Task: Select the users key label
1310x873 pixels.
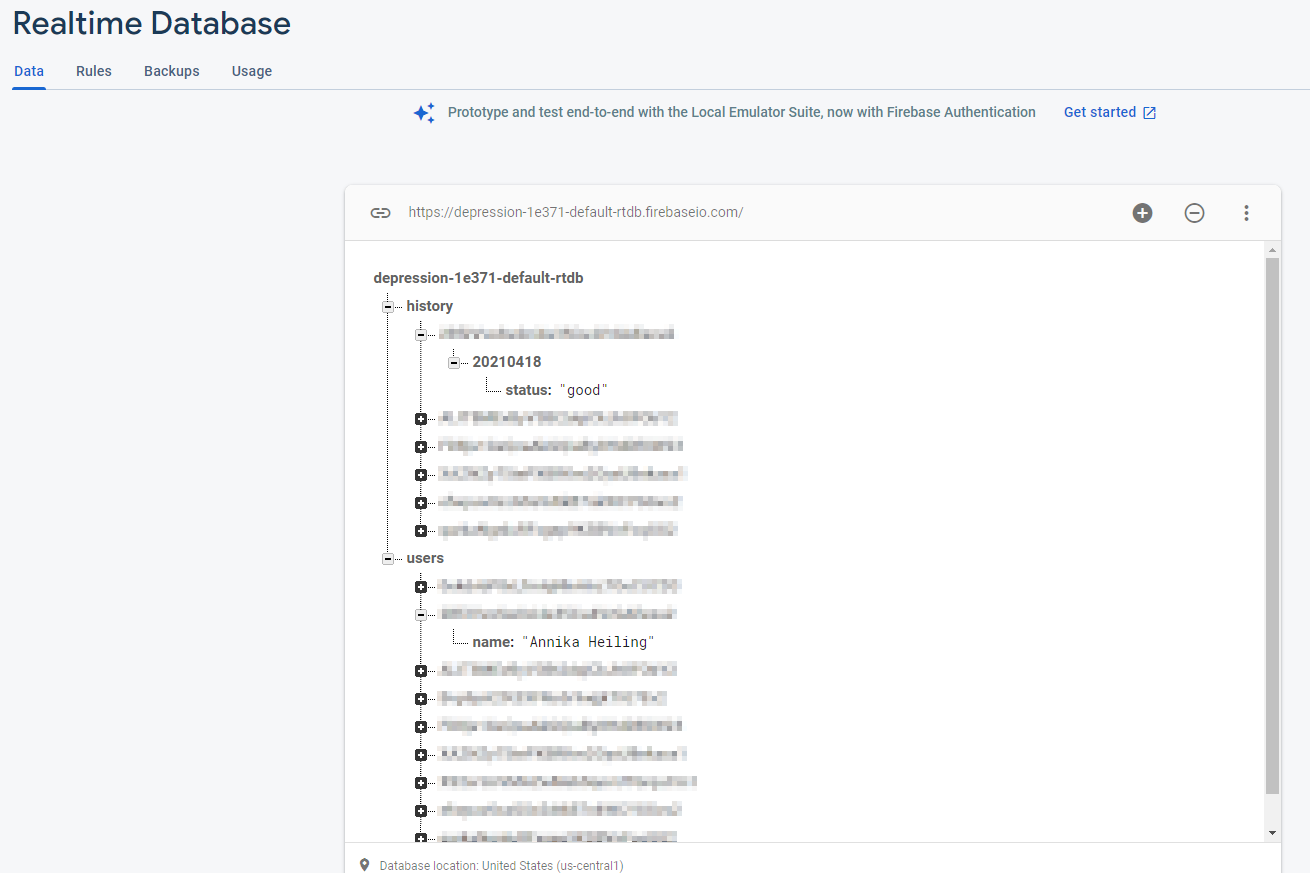Action: click(x=425, y=558)
